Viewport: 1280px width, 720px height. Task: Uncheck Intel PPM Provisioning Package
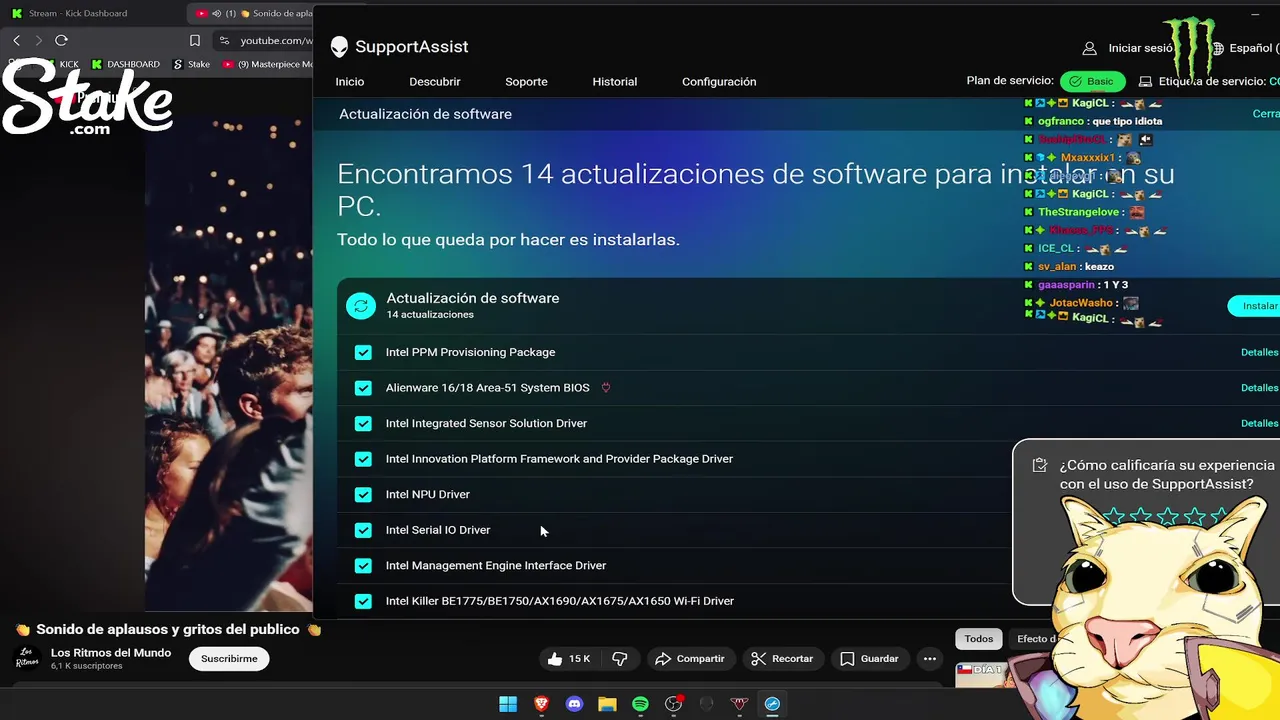coord(363,352)
